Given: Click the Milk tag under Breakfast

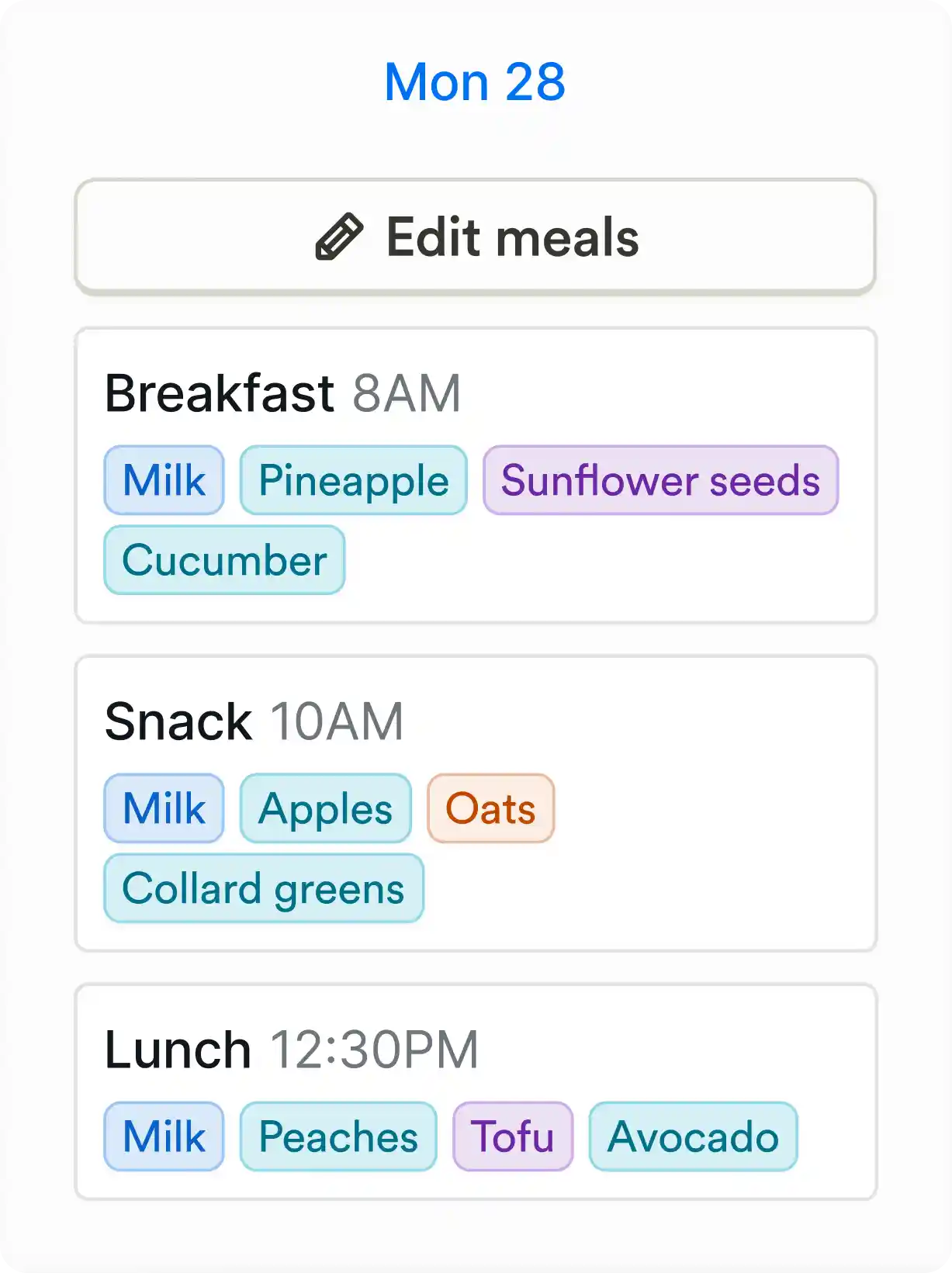Looking at the screenshot, I should point(164,480).
